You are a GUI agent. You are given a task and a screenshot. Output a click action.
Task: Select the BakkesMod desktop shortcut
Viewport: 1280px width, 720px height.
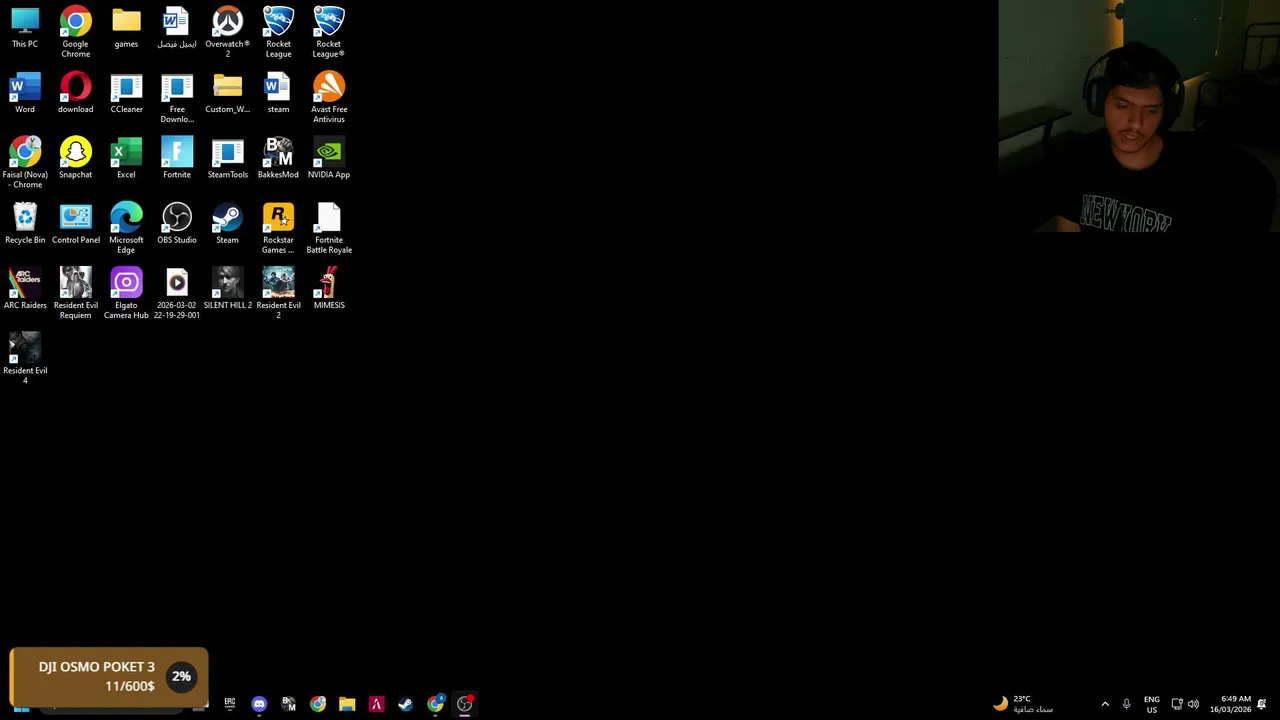coord(278,158)
